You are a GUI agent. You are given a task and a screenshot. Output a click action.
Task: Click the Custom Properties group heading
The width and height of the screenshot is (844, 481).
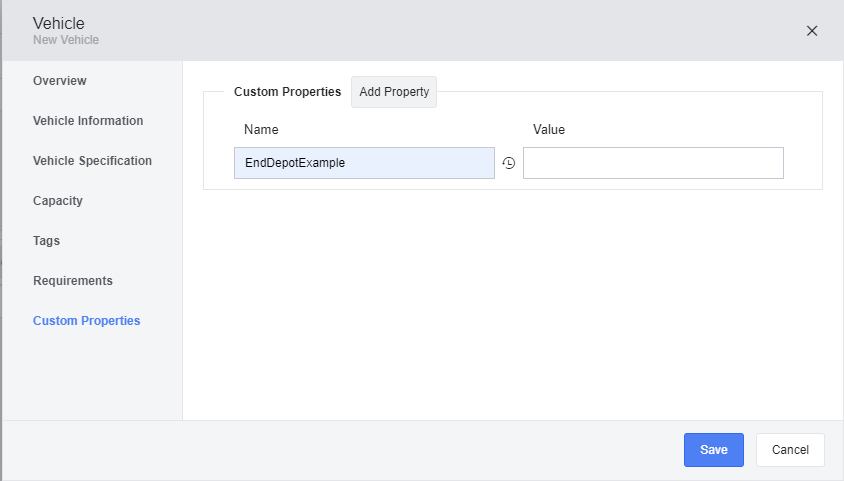pyautogui.click(x=287, y=92)
